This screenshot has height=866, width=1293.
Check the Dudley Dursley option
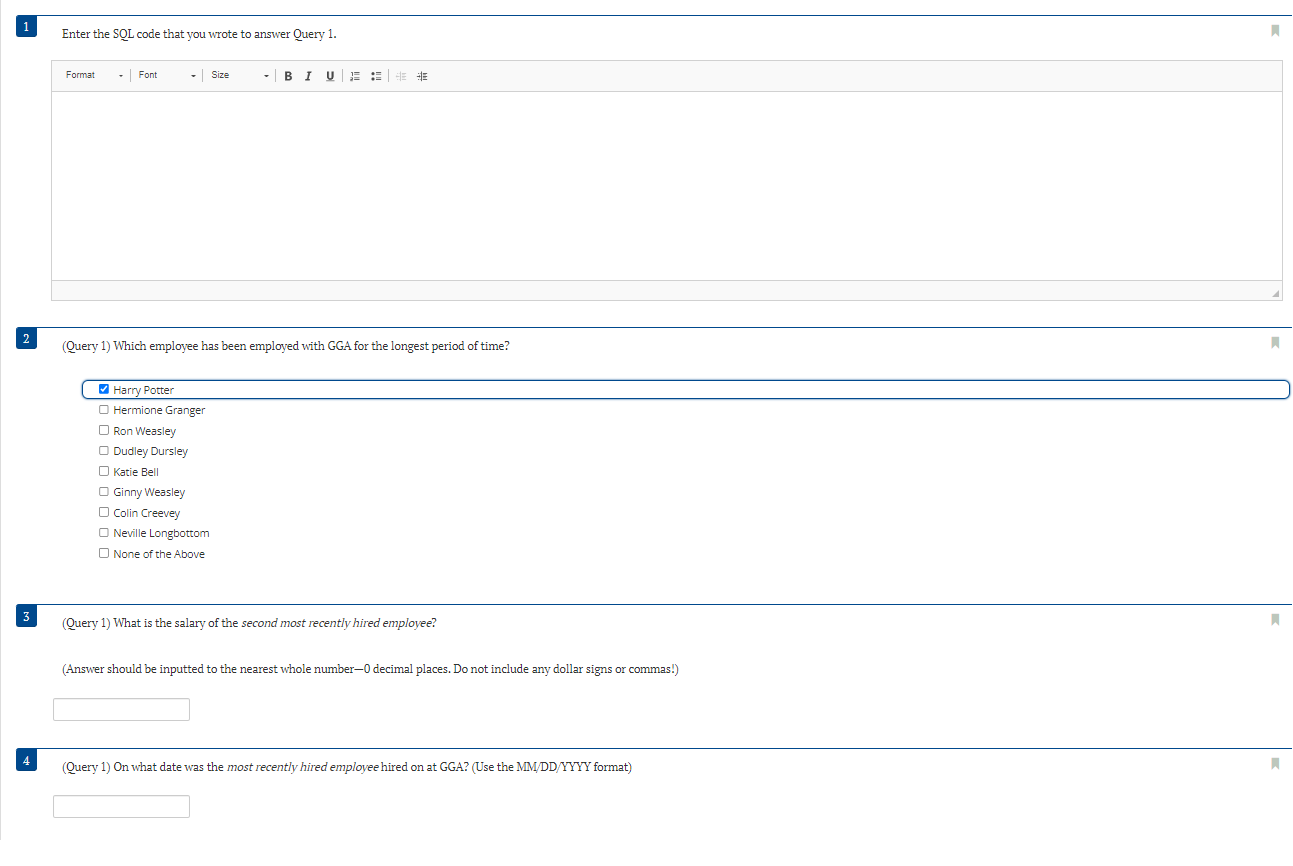click(104, 451)
